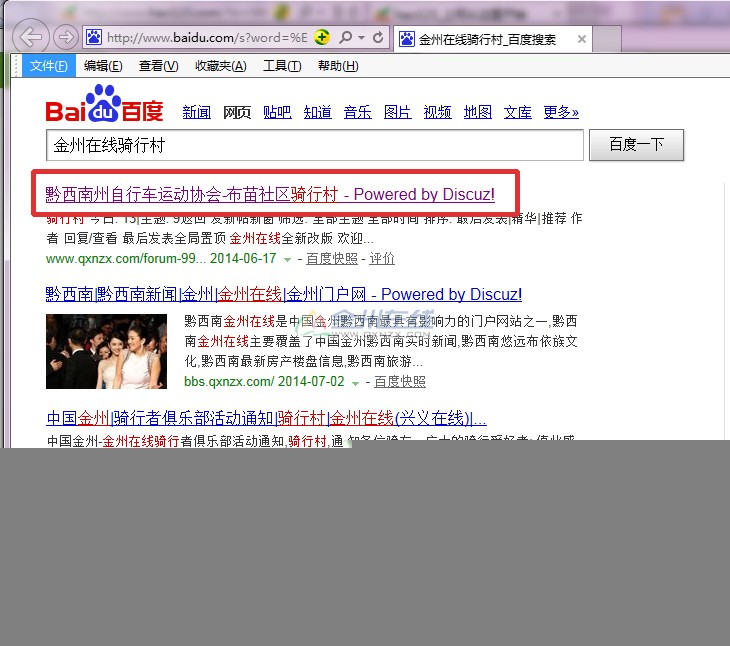The width and height of the screenshot is (730, 646).
Task: Open the 文件(F) menu
Action: 48,66
